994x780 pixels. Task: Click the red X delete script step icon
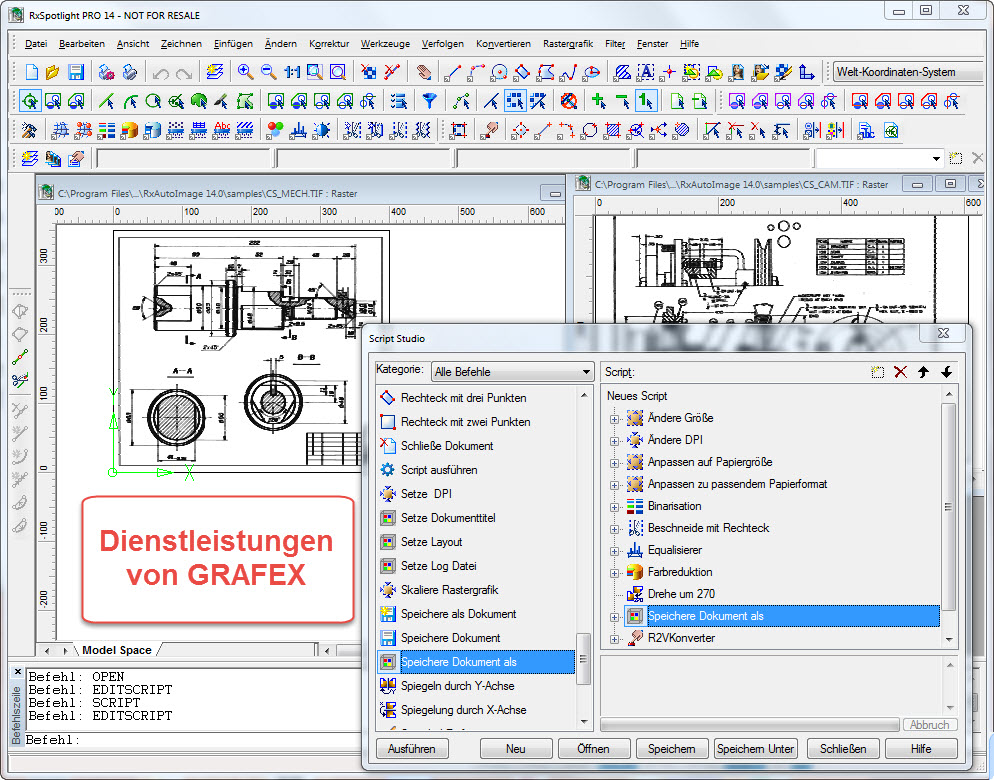[900, 372]
